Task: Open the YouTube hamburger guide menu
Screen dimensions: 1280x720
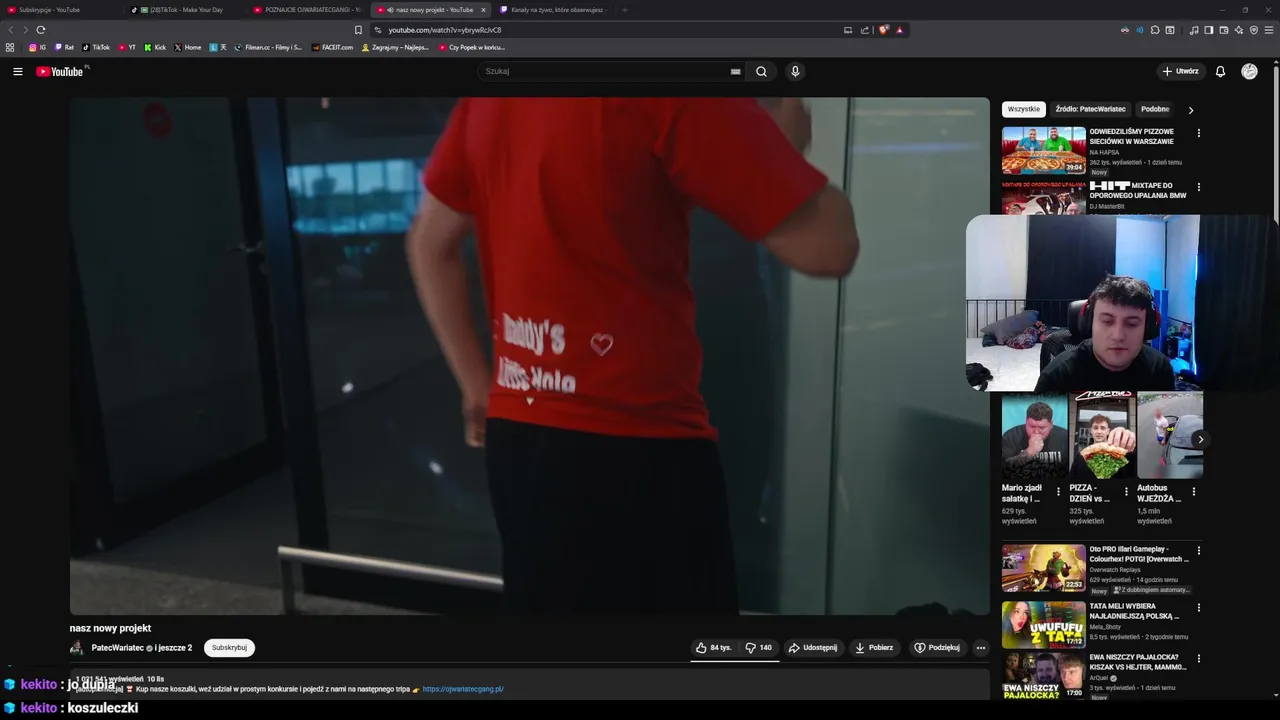Action: click(17, 72)
